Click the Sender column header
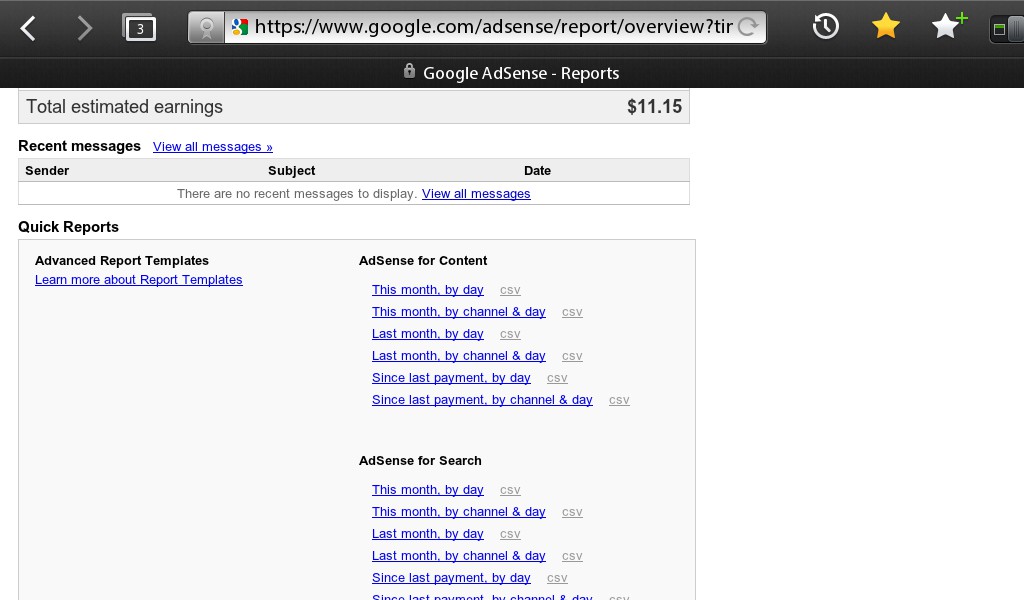 pyautogui.click(x=47, y=170)
